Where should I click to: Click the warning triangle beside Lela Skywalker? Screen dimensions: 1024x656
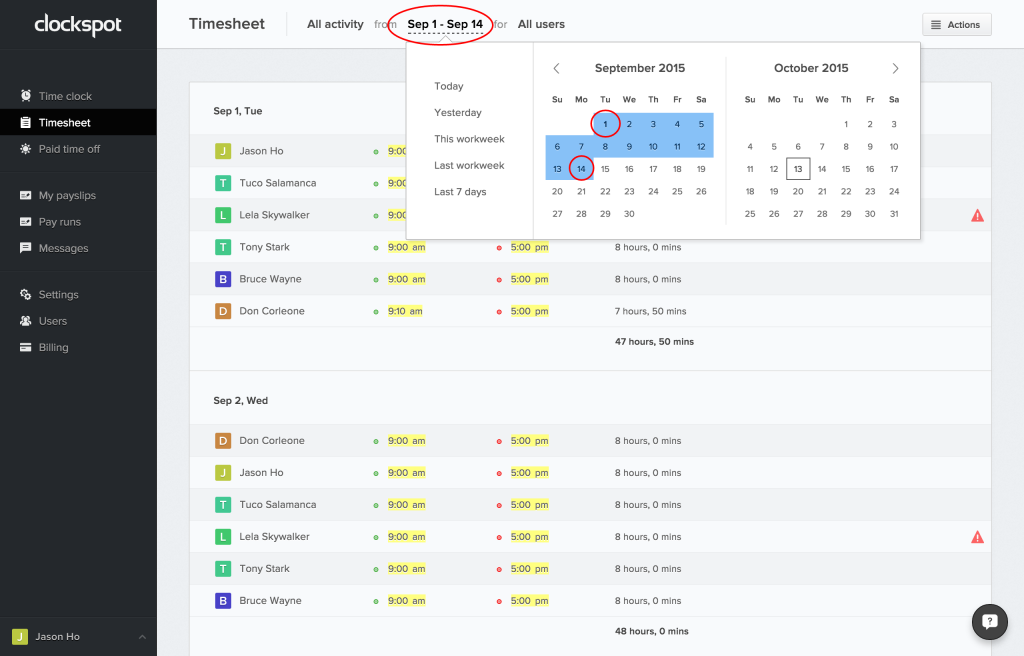click(x=977, y=214)
